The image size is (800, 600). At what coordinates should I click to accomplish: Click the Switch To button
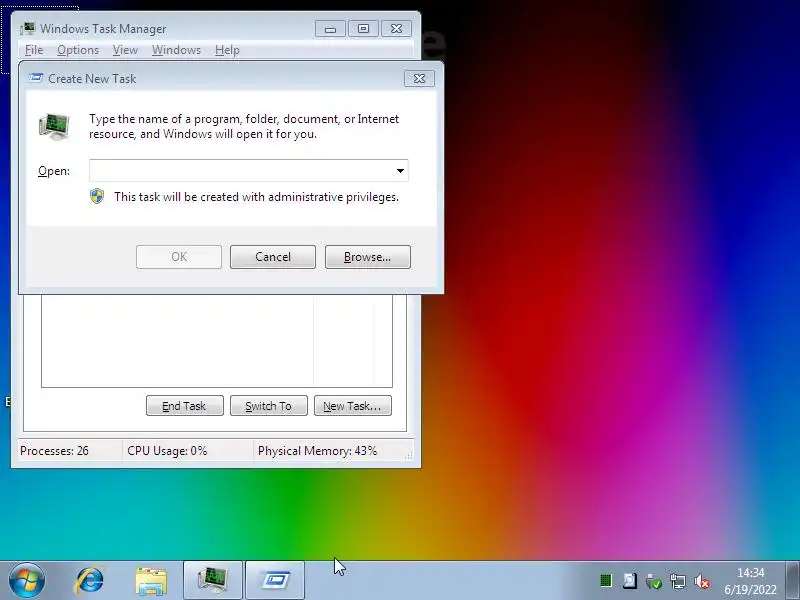(x=269, y=406)
